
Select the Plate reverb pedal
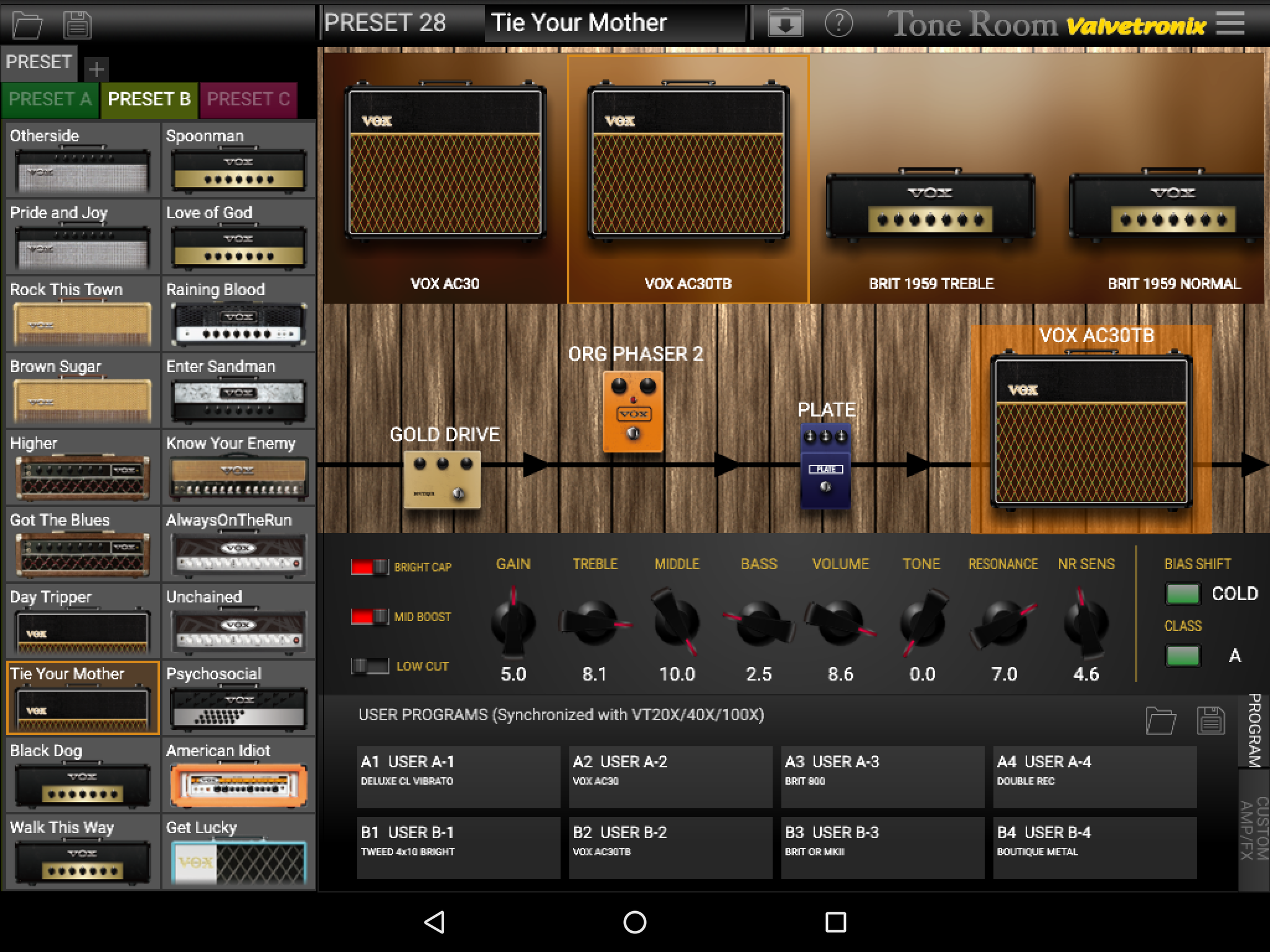pos(825,466)
